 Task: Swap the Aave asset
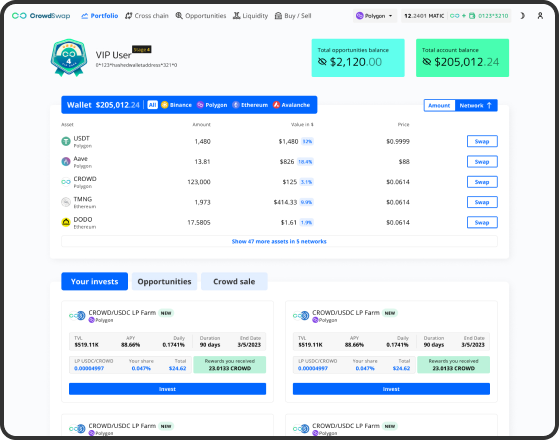[482, 162]
